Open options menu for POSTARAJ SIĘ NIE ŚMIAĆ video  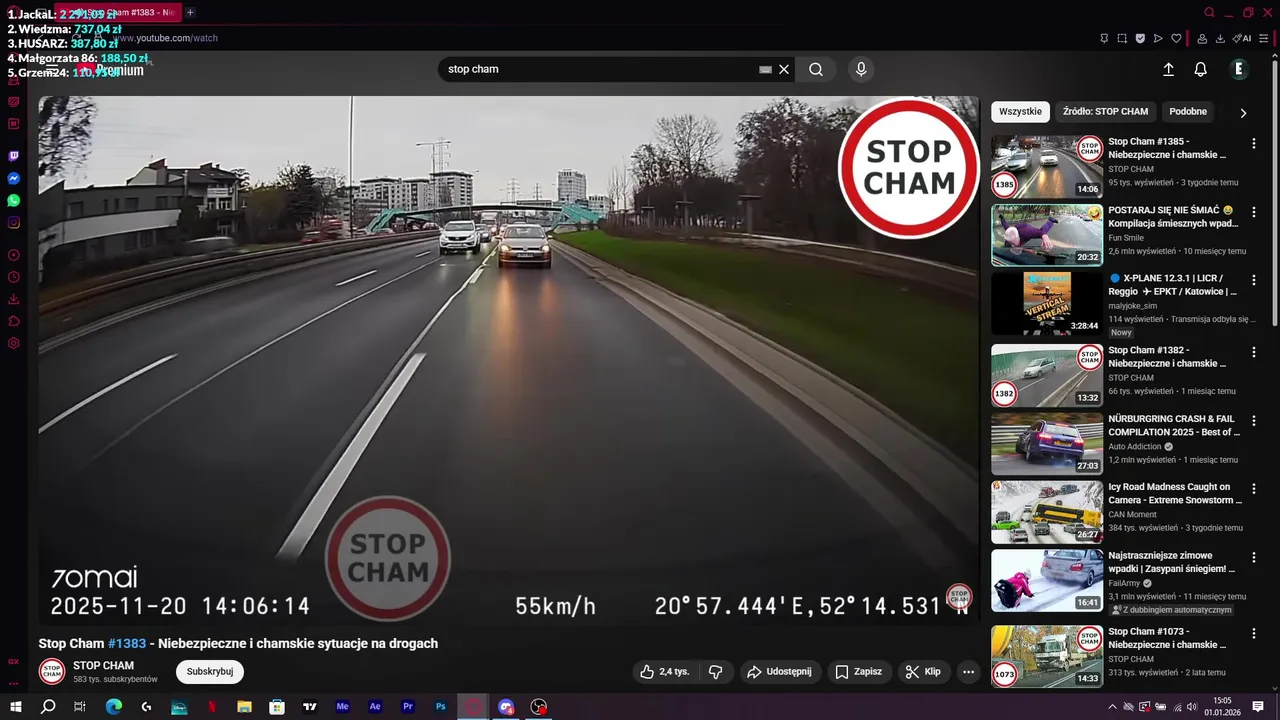(1254, 212)
